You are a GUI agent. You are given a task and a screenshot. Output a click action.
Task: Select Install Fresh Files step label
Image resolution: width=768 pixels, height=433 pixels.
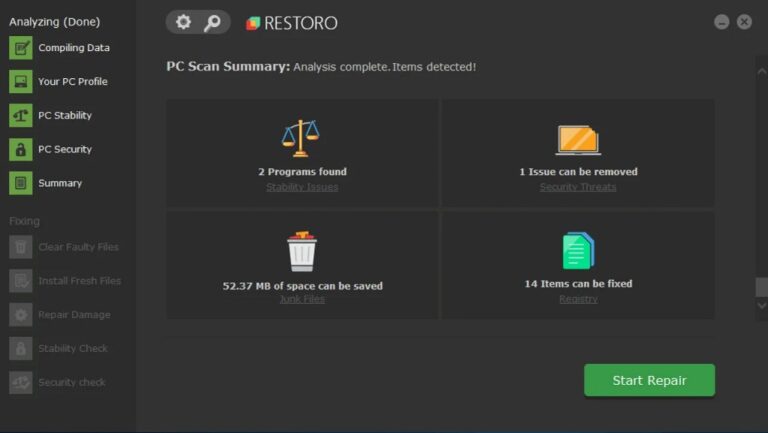[80, 281]
